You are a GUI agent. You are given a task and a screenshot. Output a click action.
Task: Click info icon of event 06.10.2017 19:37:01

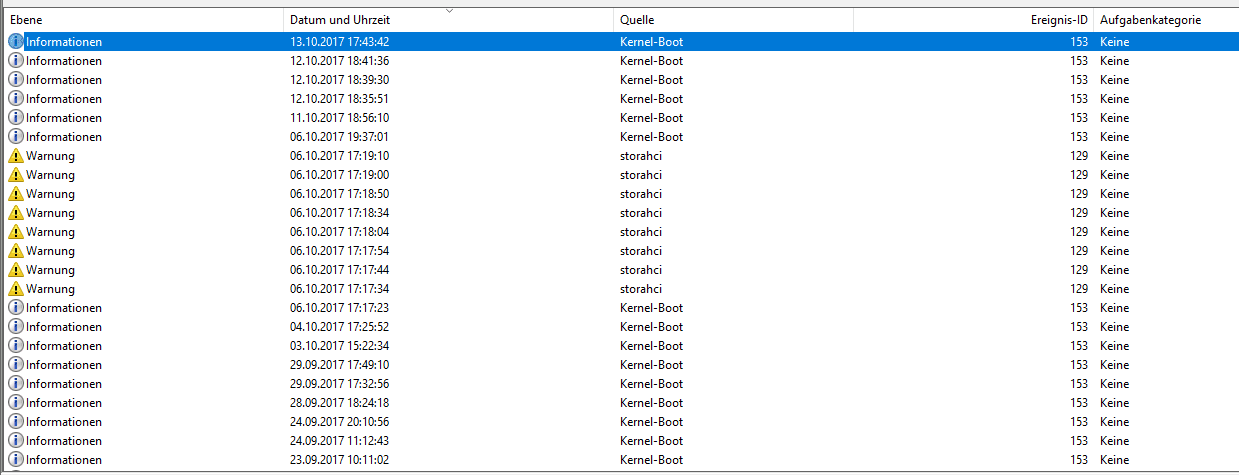(15, 137)
